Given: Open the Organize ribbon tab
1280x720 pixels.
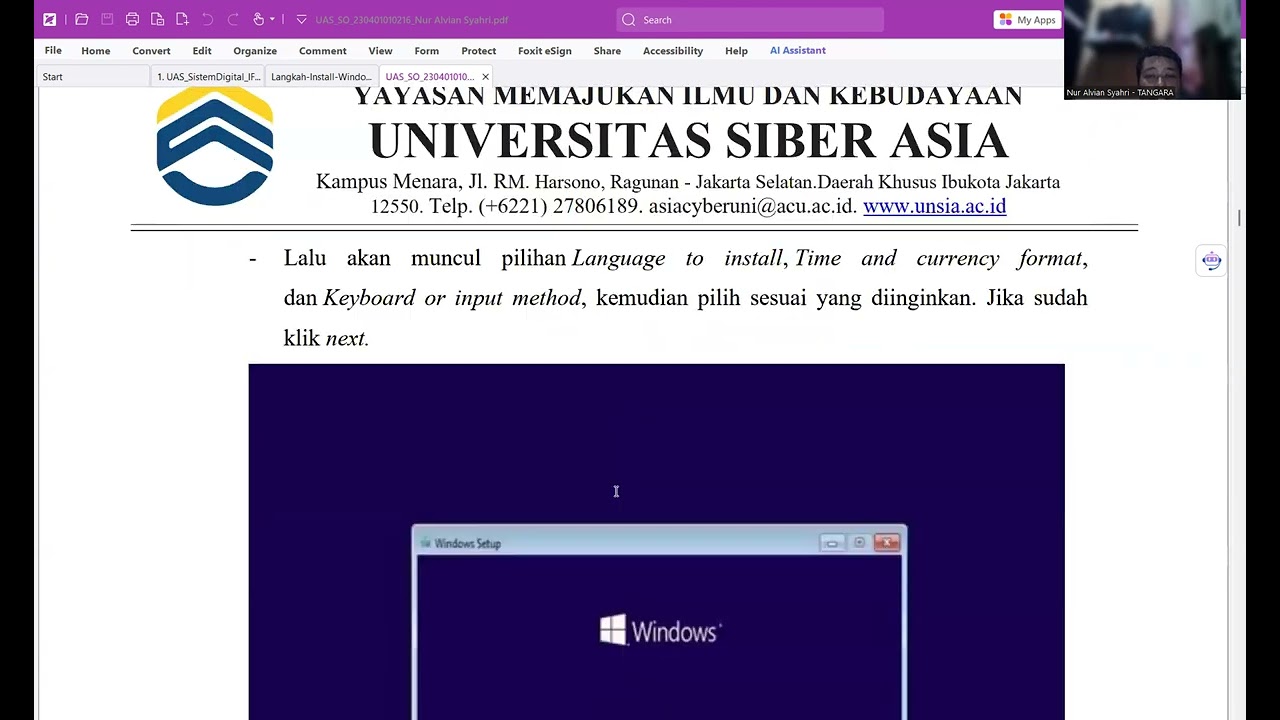Looking at the screenshot, I should [255, 50].
